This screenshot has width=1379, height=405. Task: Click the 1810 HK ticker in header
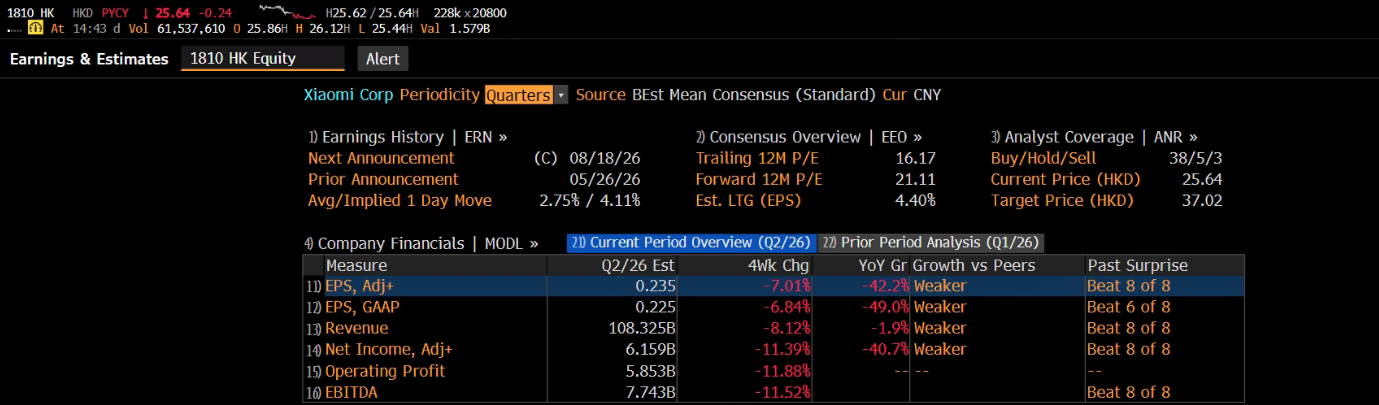(x=30, y=13)
